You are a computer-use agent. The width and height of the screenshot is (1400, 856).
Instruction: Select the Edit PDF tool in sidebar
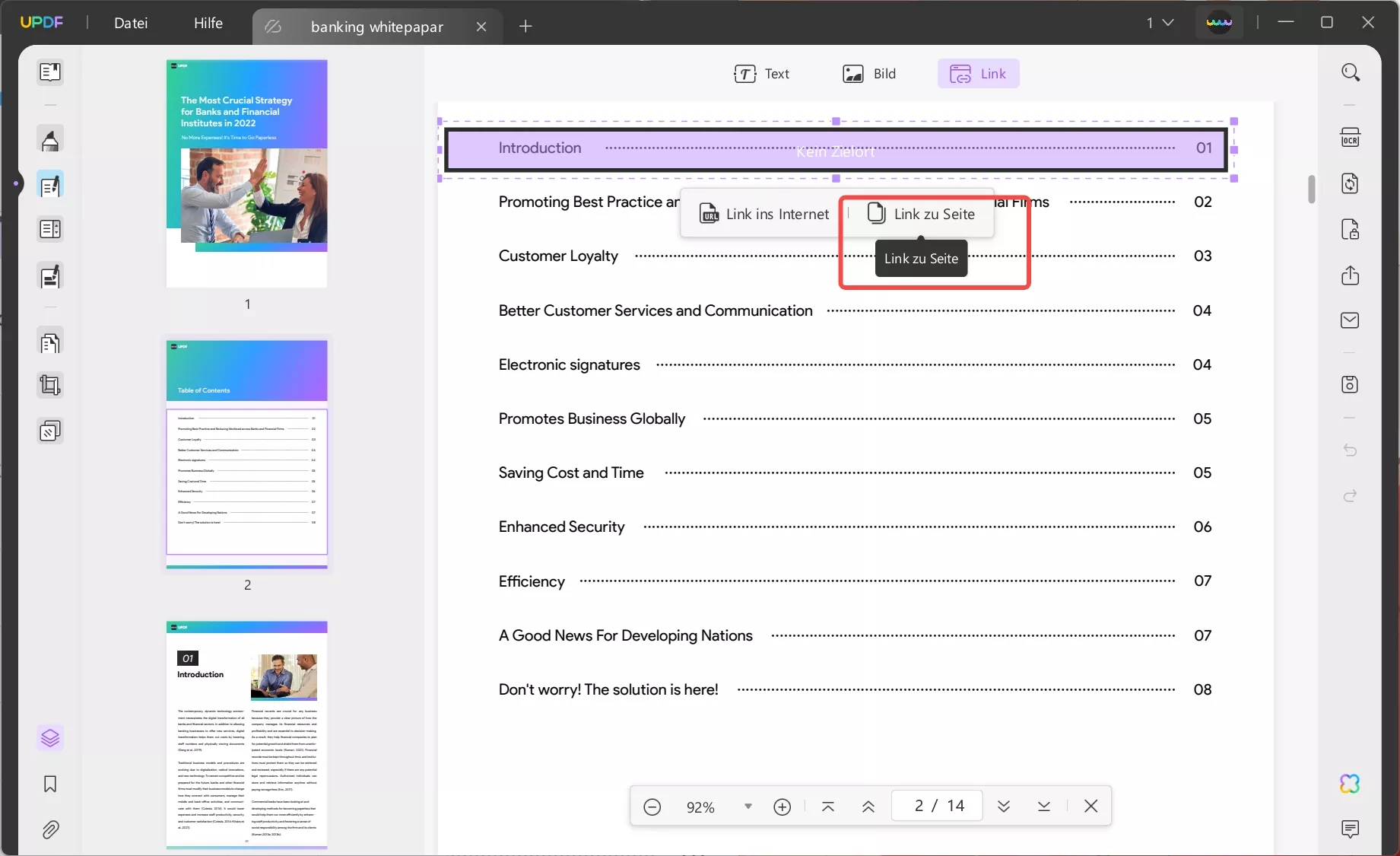(50, 185)
